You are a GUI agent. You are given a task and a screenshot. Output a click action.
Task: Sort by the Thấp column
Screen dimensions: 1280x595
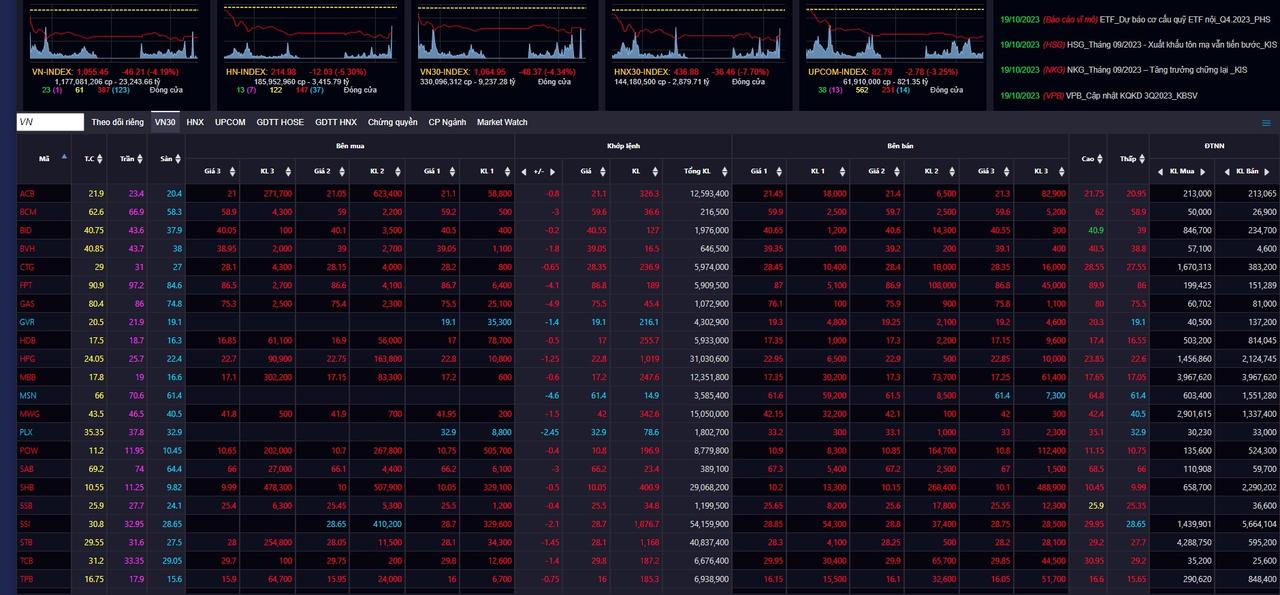click(1141, 158)
